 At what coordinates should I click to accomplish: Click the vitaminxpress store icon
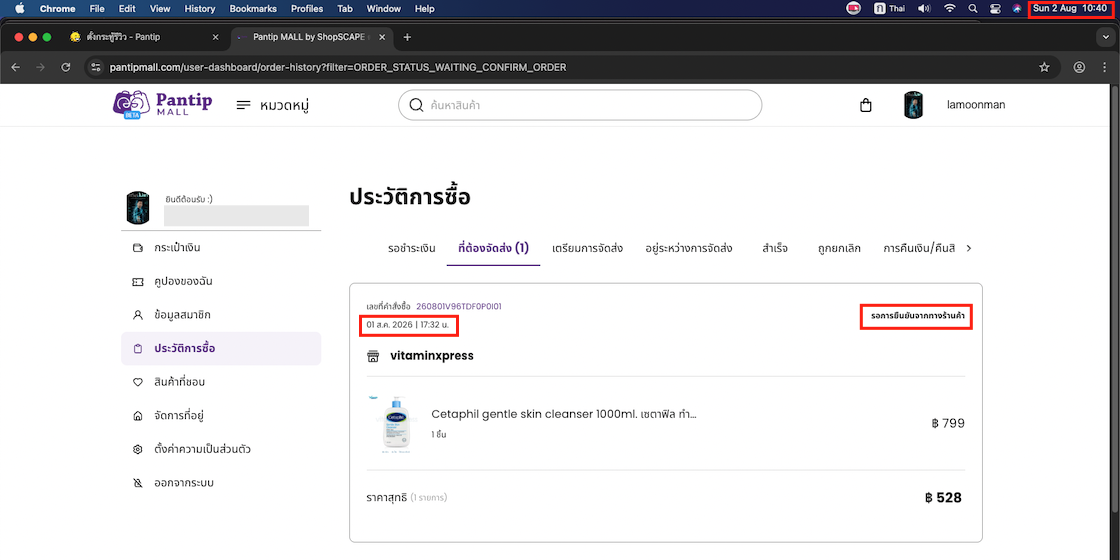click(x=372, y=356)
